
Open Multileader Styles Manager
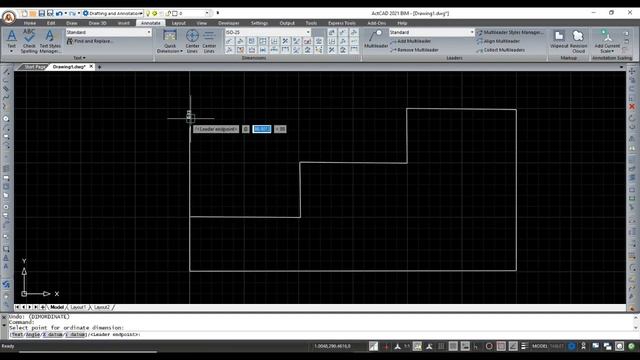point(510,32)
